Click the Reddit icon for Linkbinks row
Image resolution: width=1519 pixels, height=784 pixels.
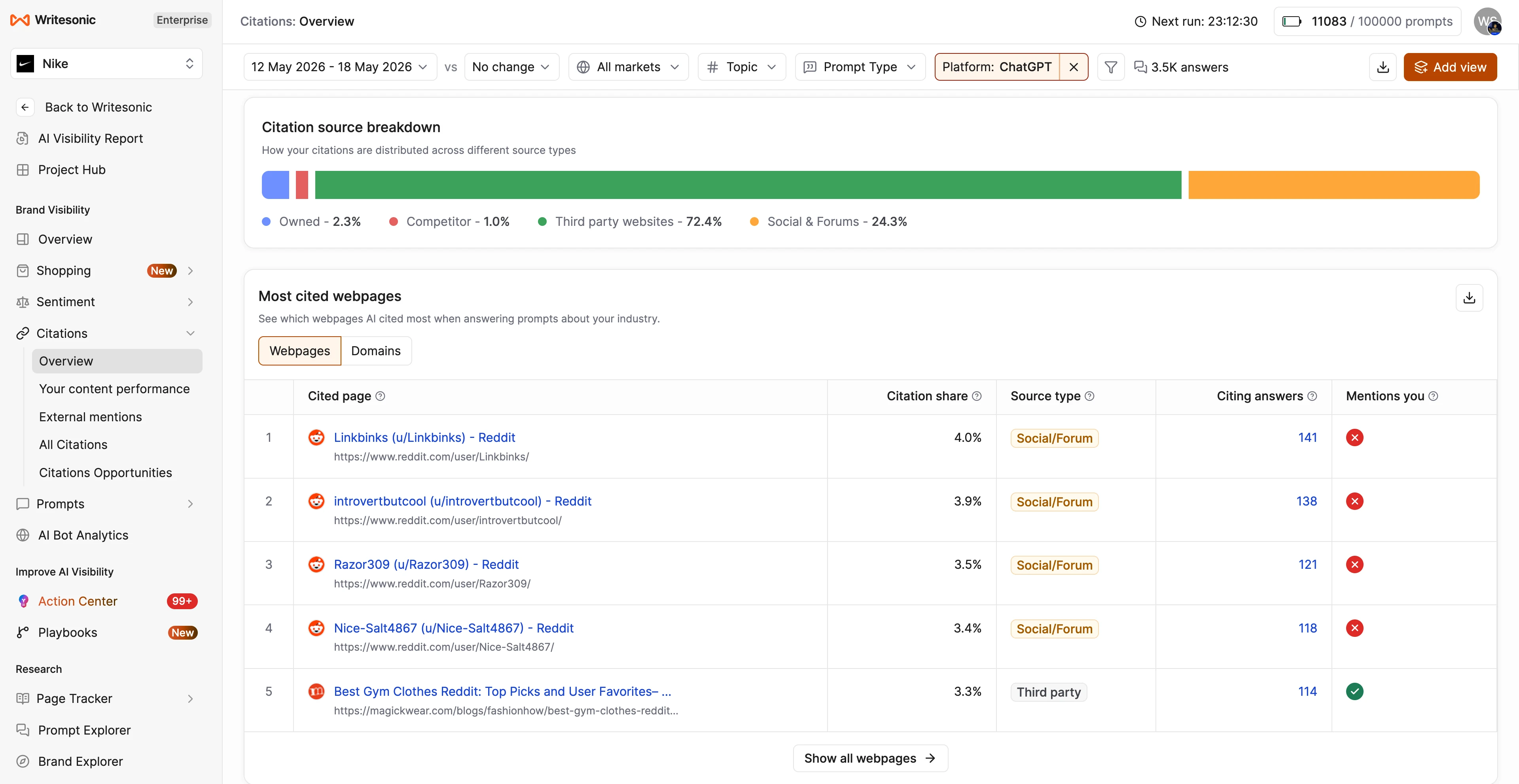click(x=316, y=437)
